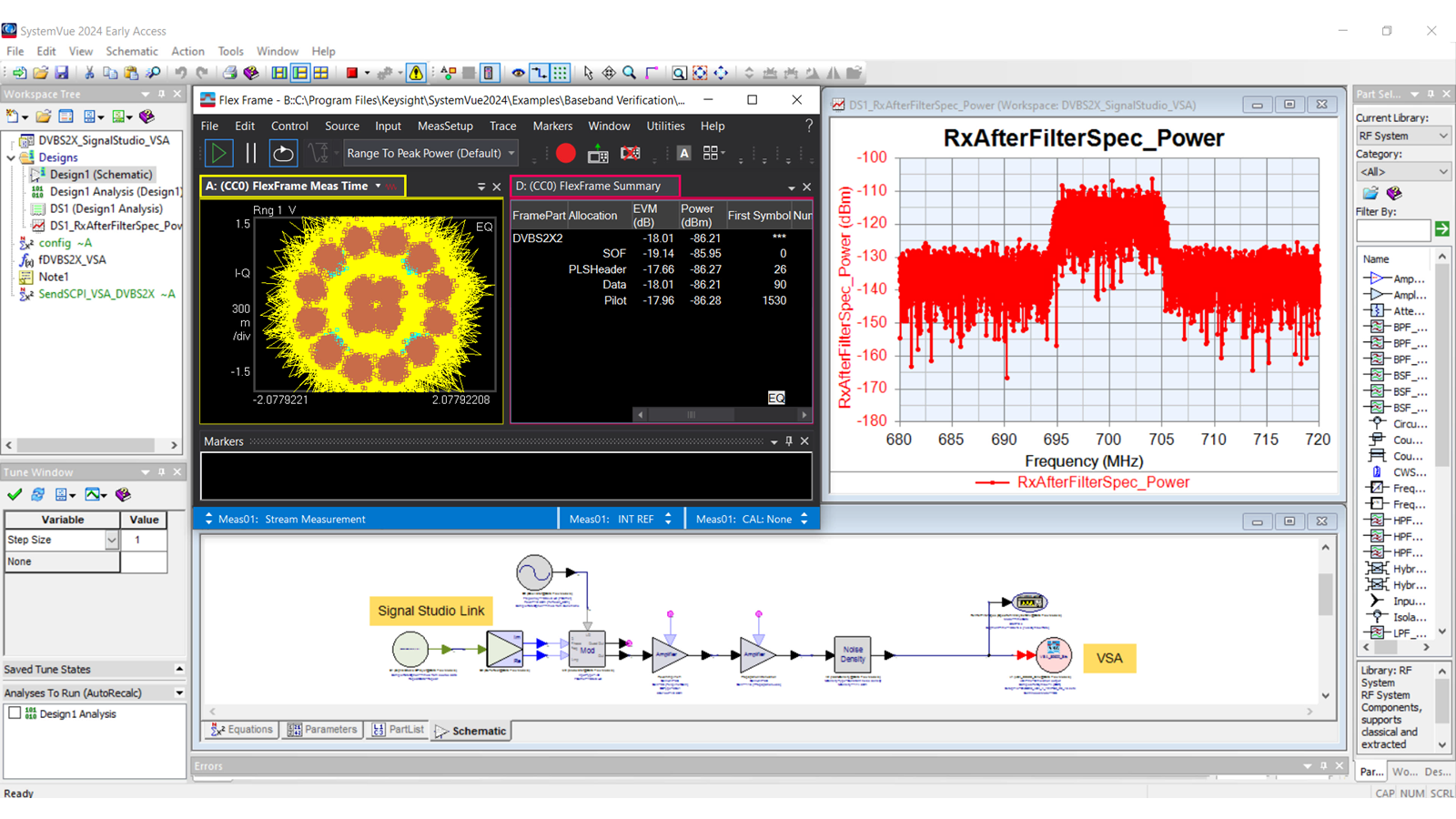This screenshot has width=1456, height=819.
Task: Collapse the Designs tree node
Action: point(11,157)
